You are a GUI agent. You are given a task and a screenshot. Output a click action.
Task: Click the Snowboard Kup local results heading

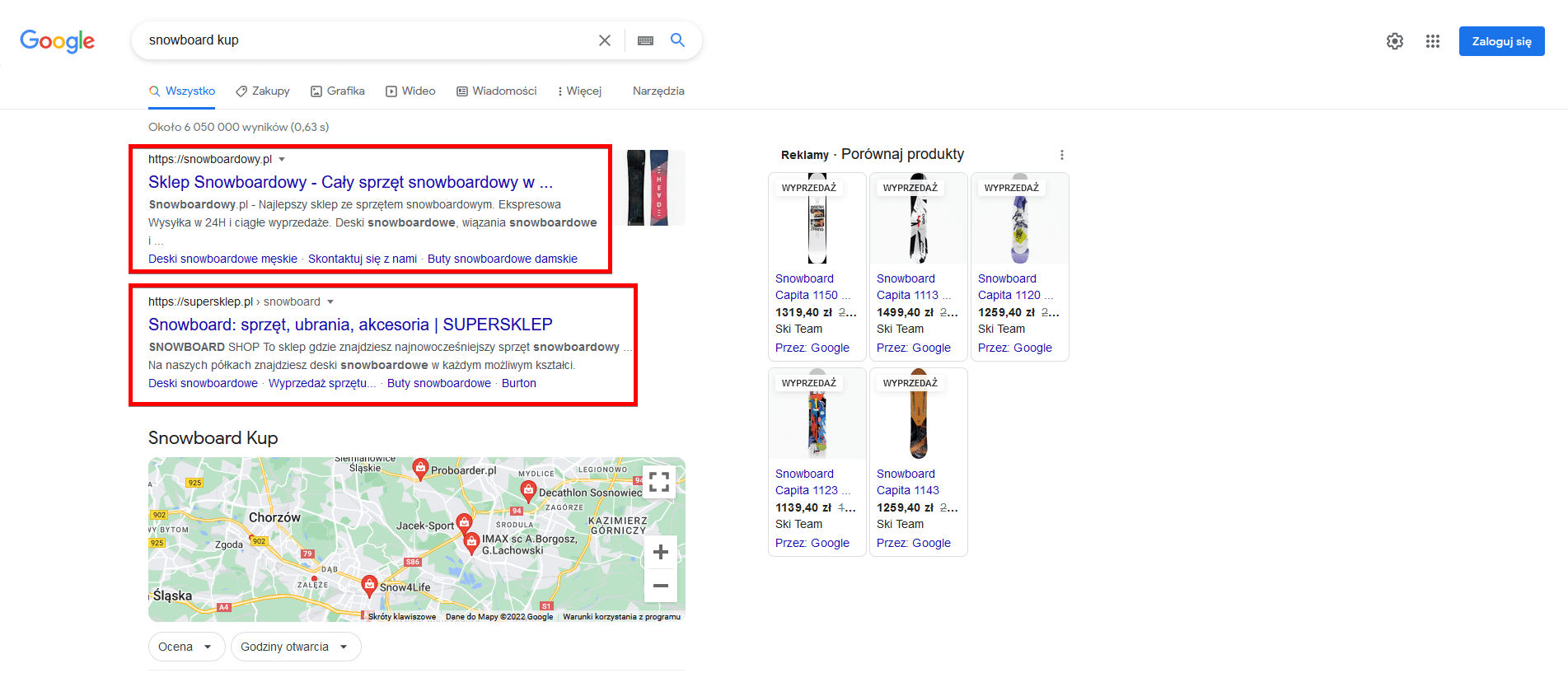[x=213, y=438]
